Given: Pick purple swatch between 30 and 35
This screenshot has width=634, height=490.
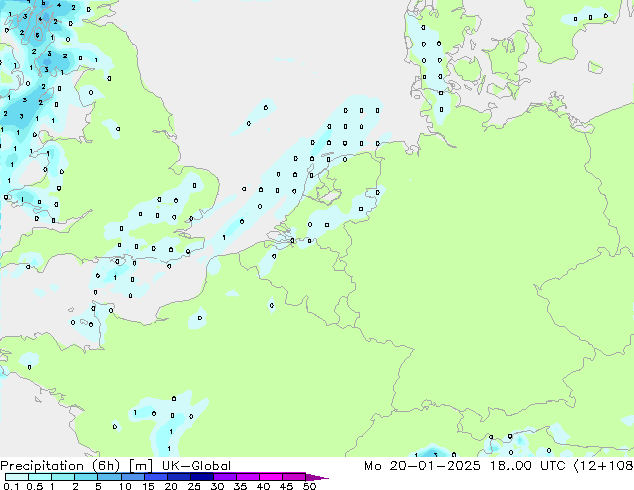Looking at the screenshot, I should click(x=224, y=477).
